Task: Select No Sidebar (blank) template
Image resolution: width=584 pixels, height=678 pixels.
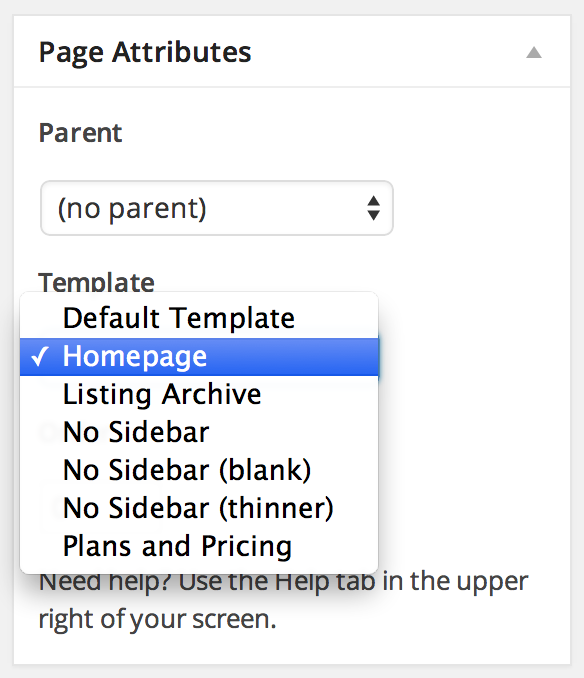Action: pyautogui.click(x=199, y=470)
